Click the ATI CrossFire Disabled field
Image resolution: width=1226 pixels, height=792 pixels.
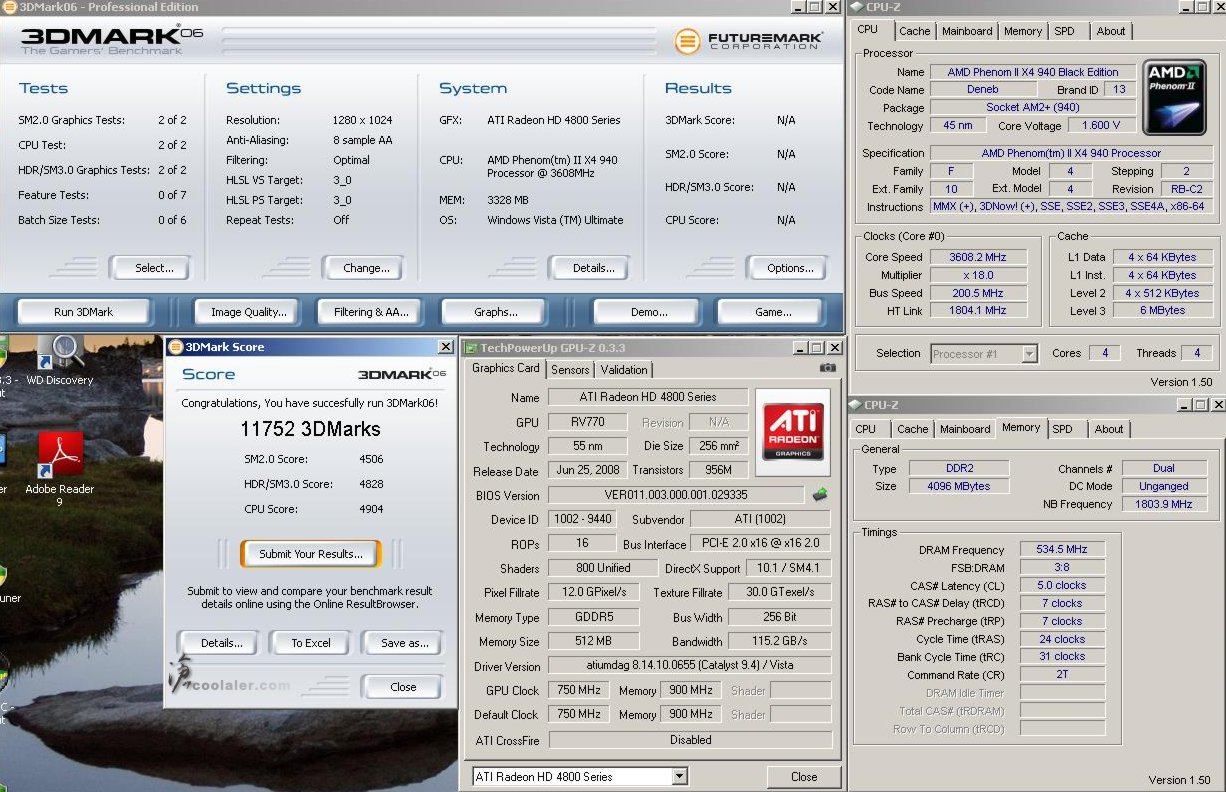(690, 740)
